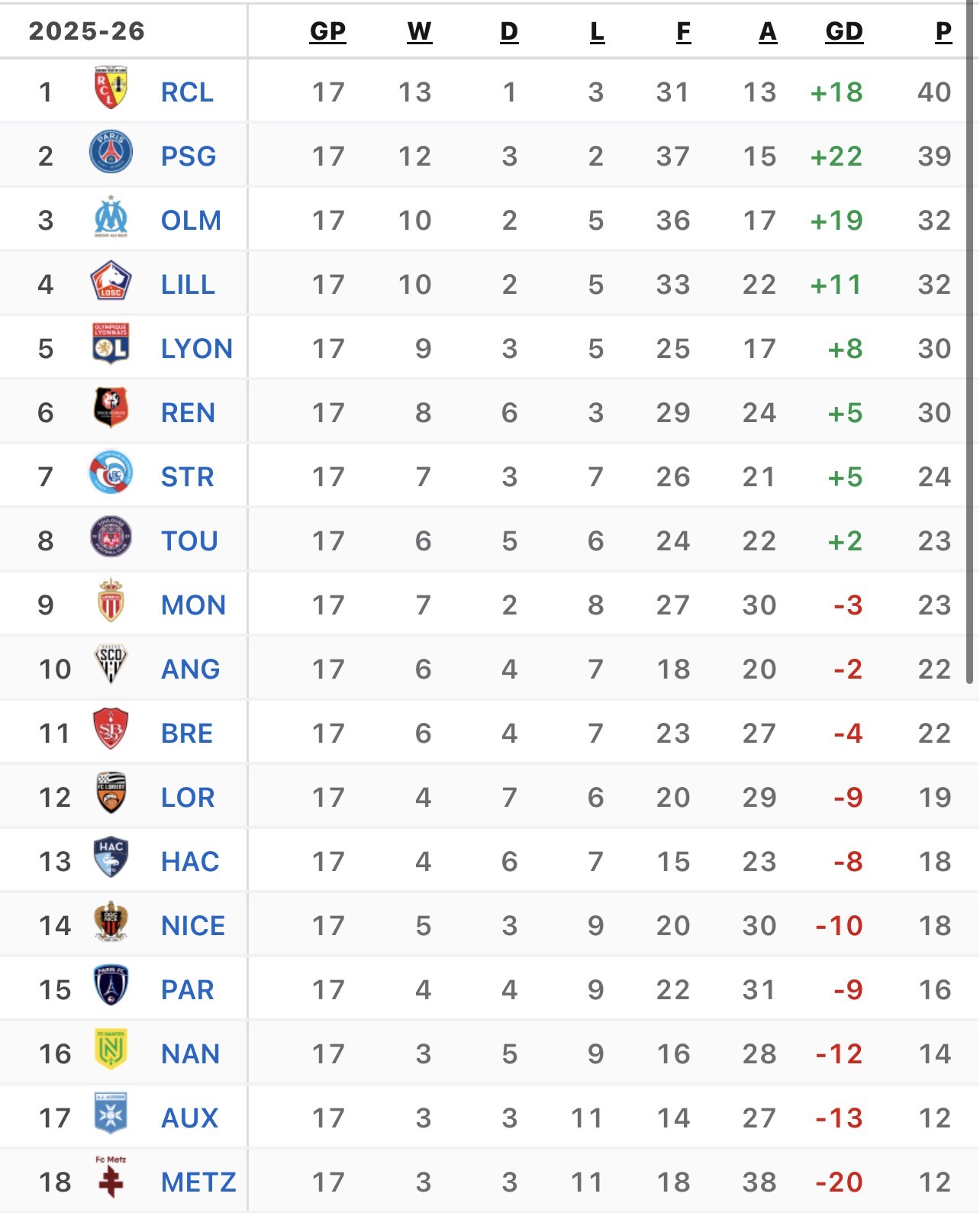Open the NICE team link
Screen dimensions: 980x1229
tap(193, 926)
